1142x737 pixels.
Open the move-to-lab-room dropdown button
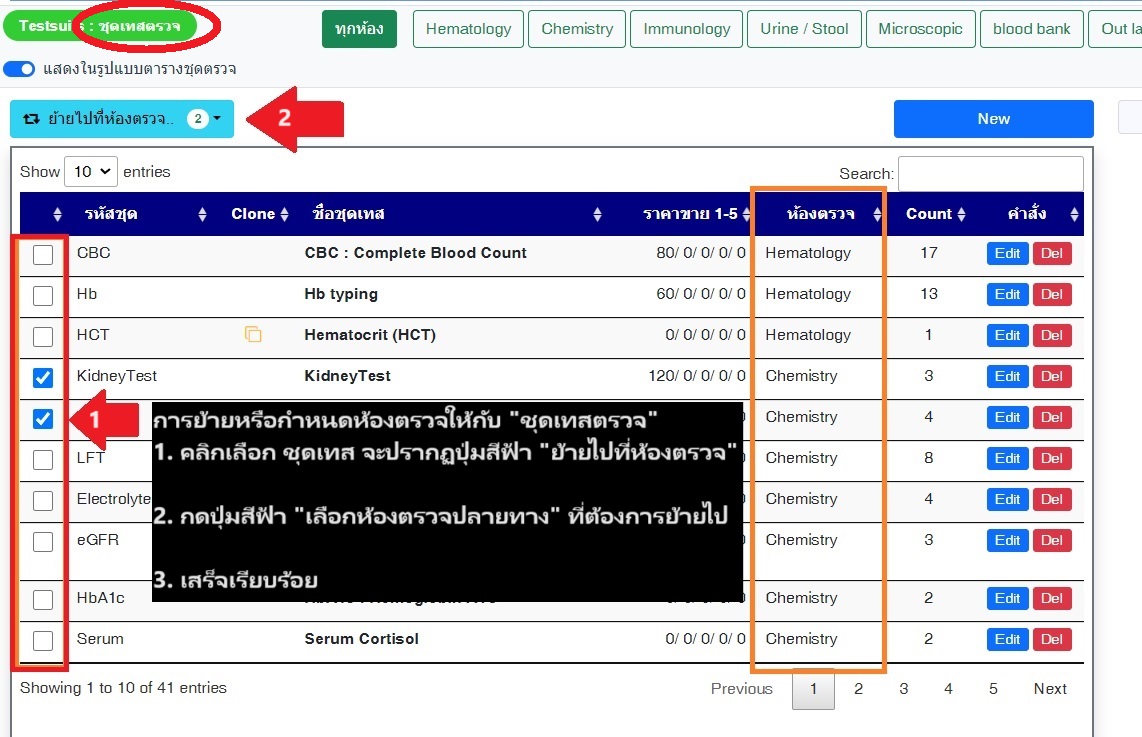pyautogui.click(x=122, y=119)
